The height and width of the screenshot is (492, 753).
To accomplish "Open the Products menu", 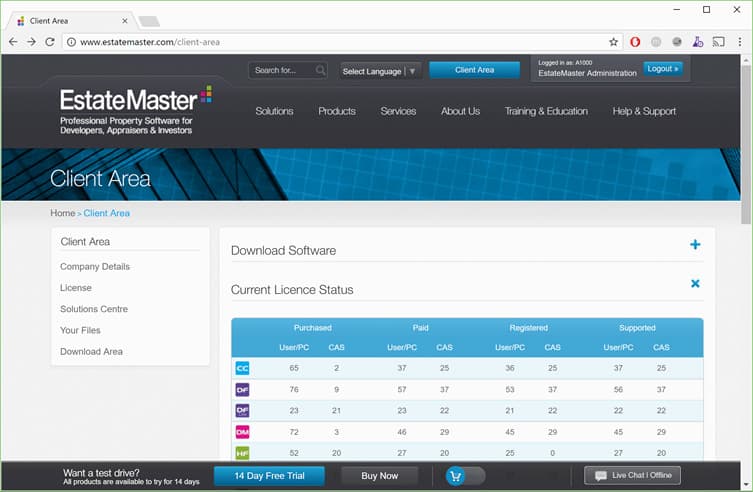I will click(x=337, y=111).
